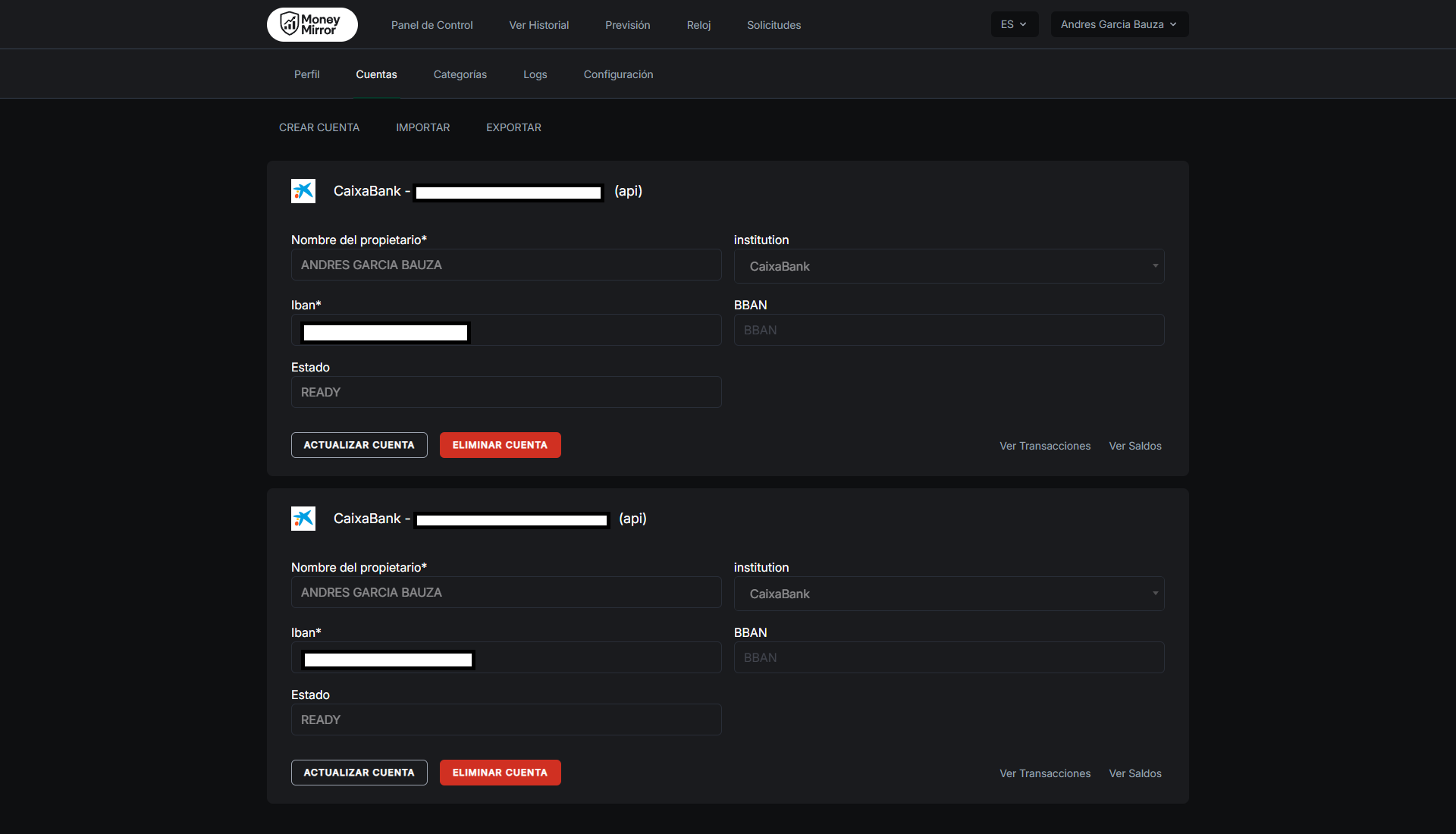Open Ver Transacciones for the first account
The image size is (1456, 834).
click(x=1044, y=446)
